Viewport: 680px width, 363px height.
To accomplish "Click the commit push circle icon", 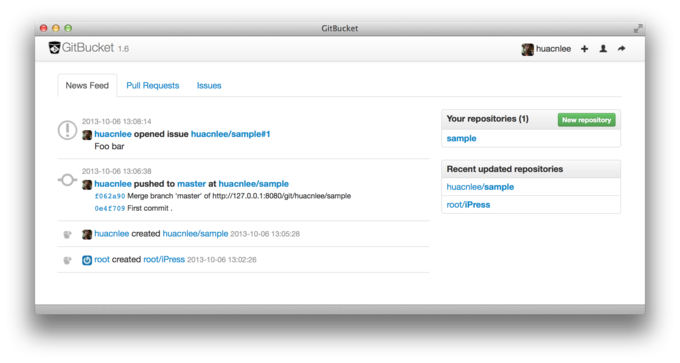I will pos(67,180).
